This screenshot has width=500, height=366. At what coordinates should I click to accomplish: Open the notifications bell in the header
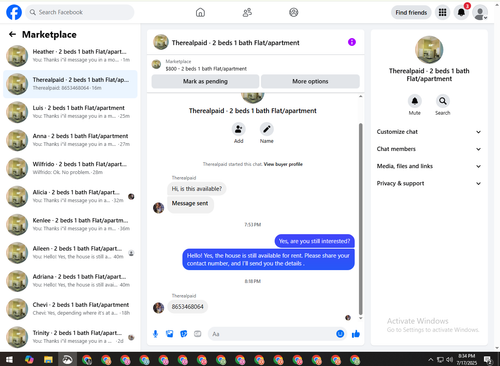coord(461,13)
